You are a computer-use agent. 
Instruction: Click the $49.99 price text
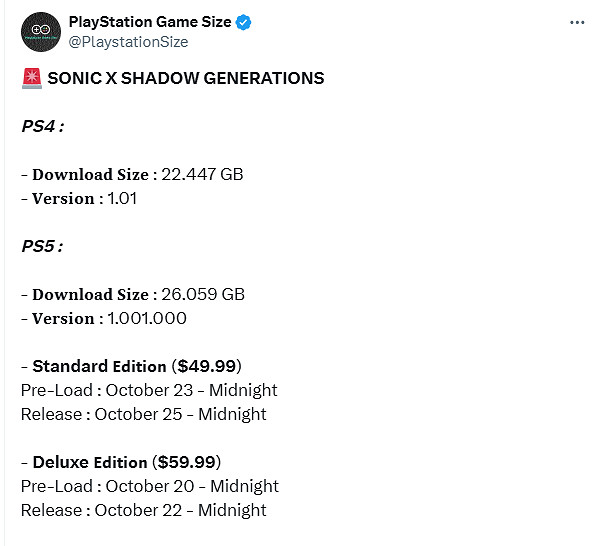pos(207,366)
